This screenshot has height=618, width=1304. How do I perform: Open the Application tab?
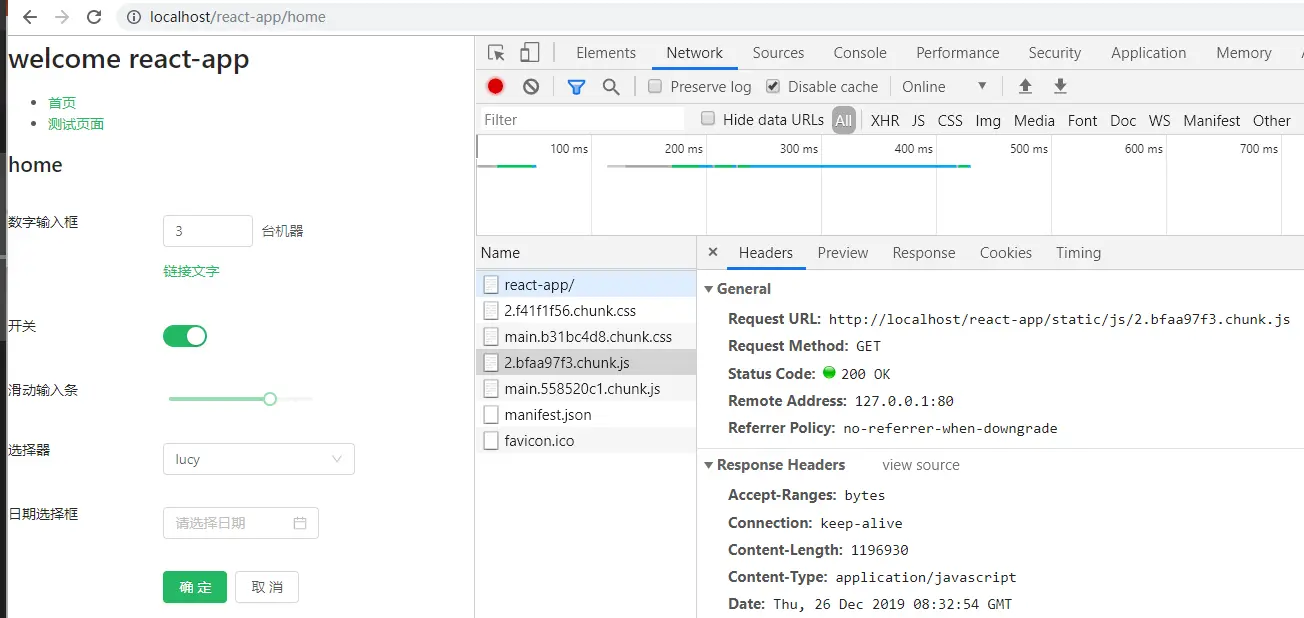1148,53
